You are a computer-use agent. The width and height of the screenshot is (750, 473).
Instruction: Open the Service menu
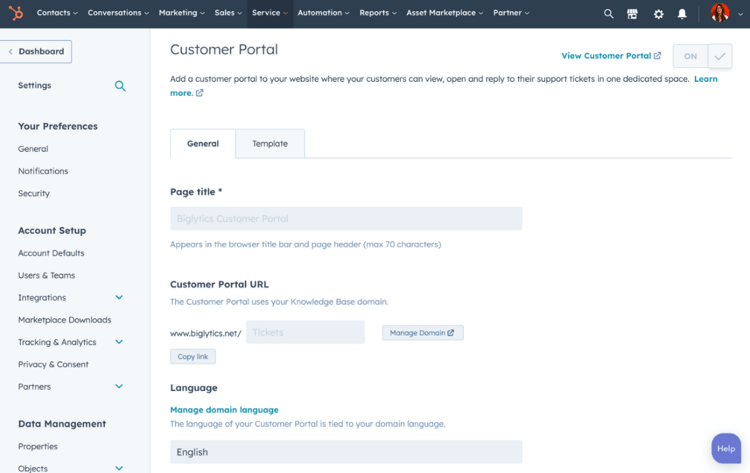point(270,13)
